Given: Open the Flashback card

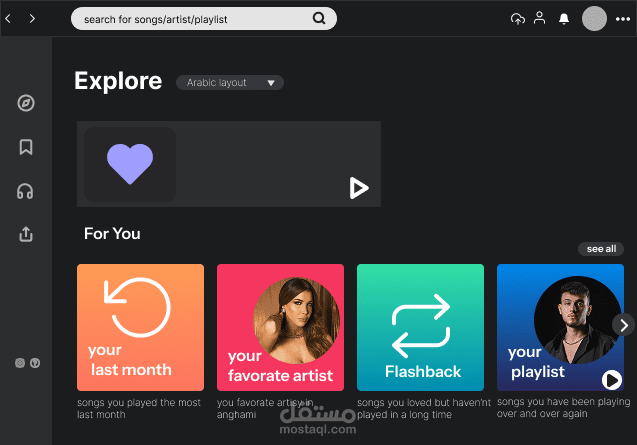Looking at the screenshot, I should (420, 328).
